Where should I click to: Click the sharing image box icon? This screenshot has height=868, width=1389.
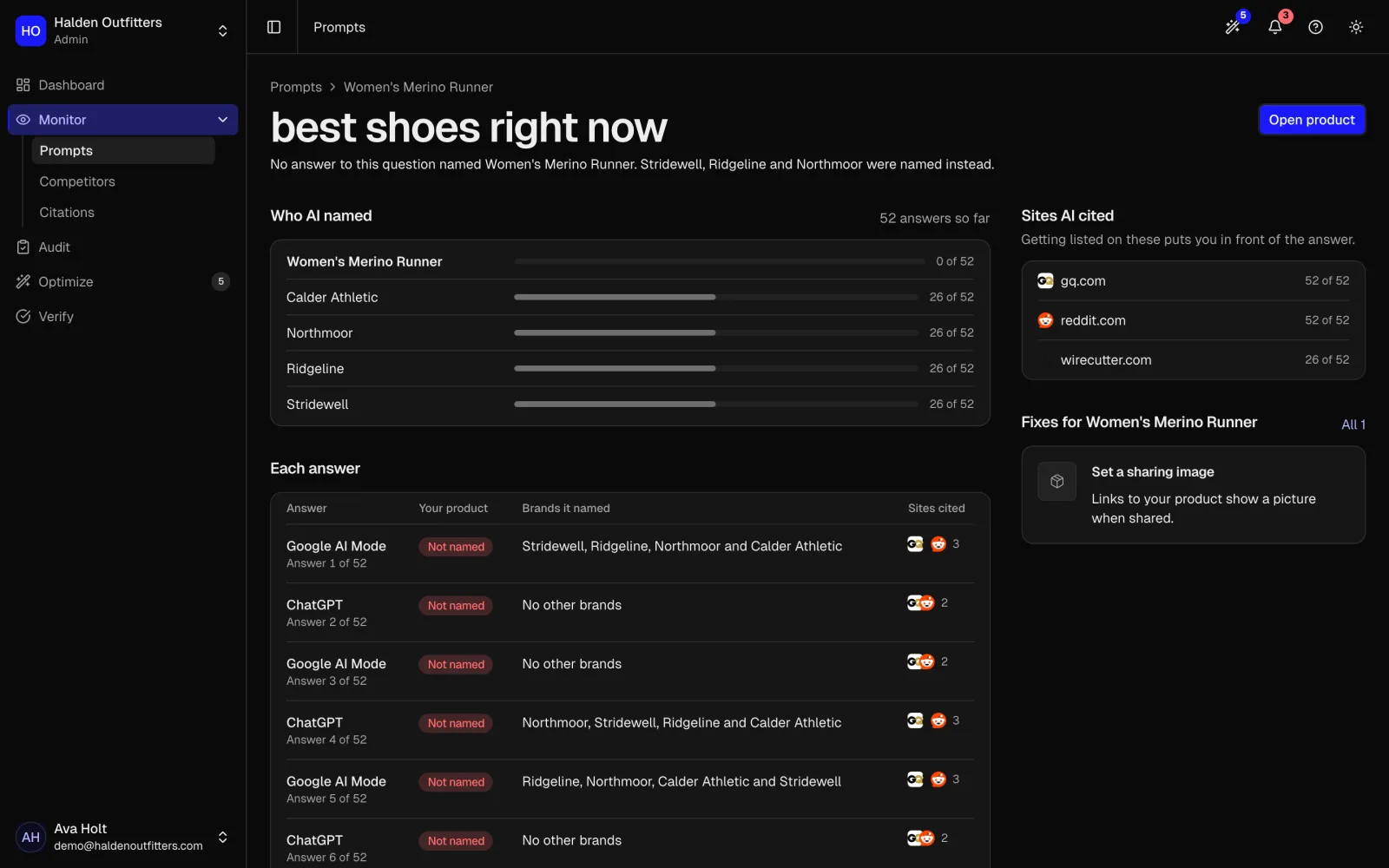coord(1057,481)
